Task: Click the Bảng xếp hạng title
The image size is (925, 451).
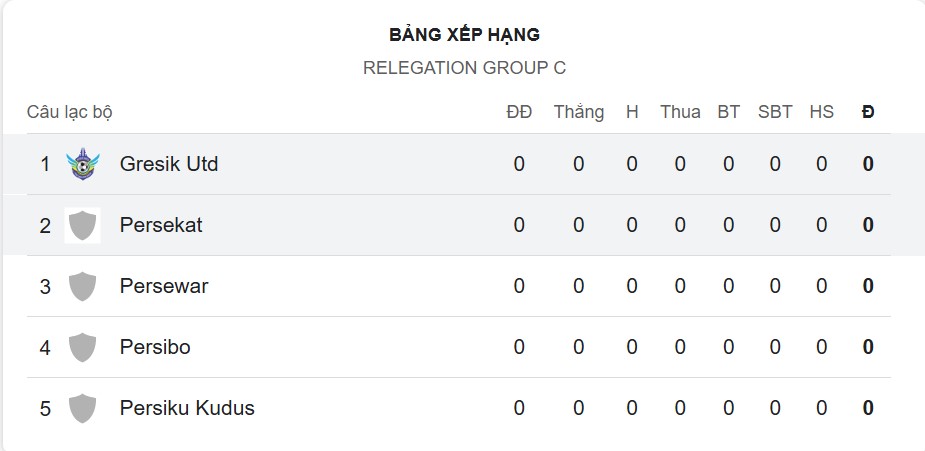Action: coord(464,35)
